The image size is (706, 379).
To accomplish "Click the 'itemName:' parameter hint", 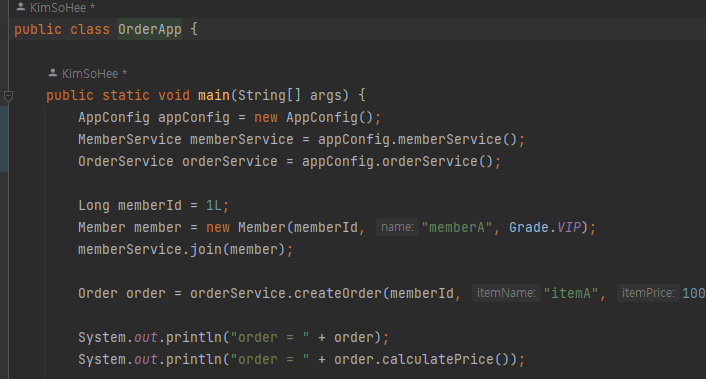I will click(x=506, y=293).
